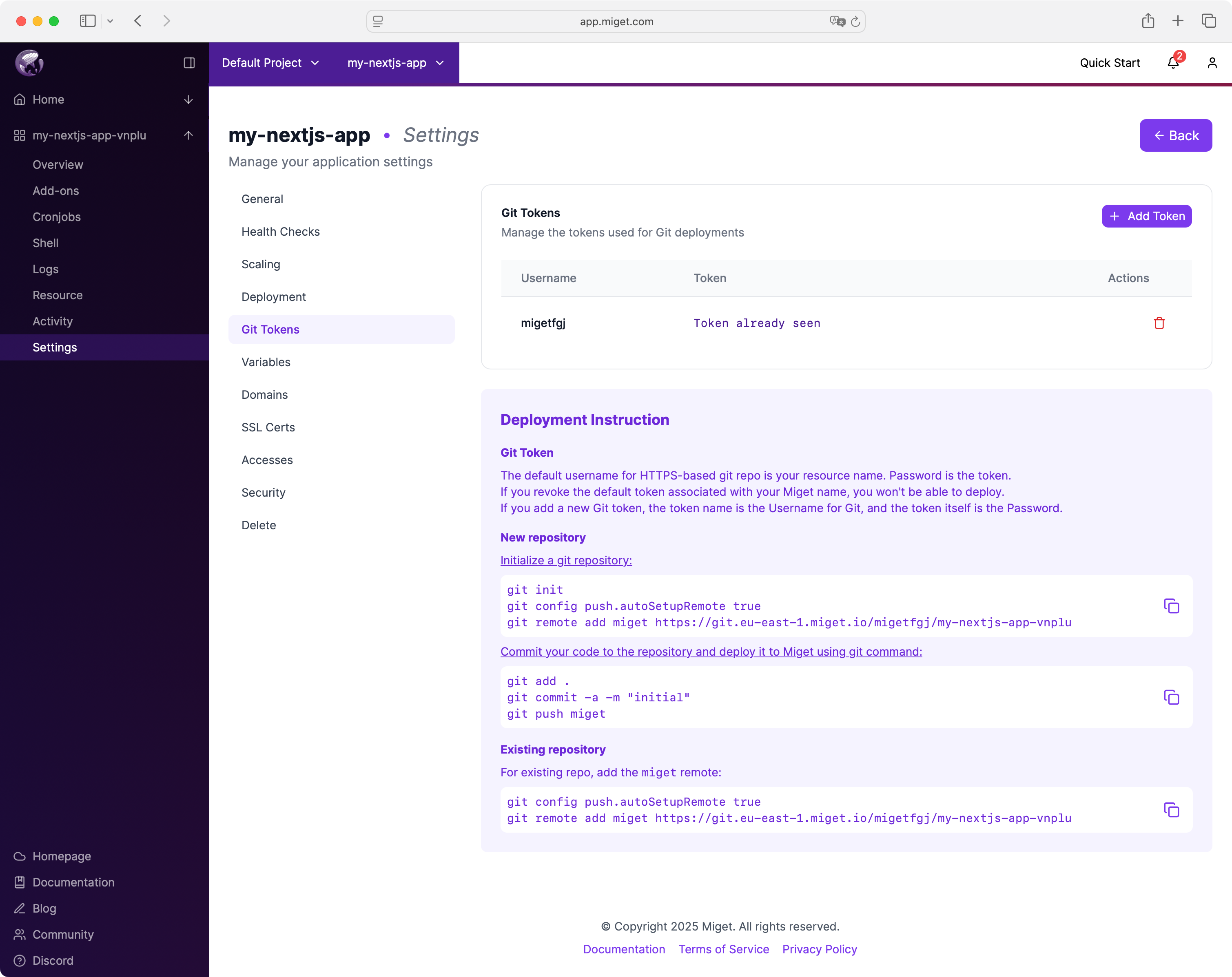Go forward in Safari history
Screen dimensions: 1232x977
coord(166,21)
